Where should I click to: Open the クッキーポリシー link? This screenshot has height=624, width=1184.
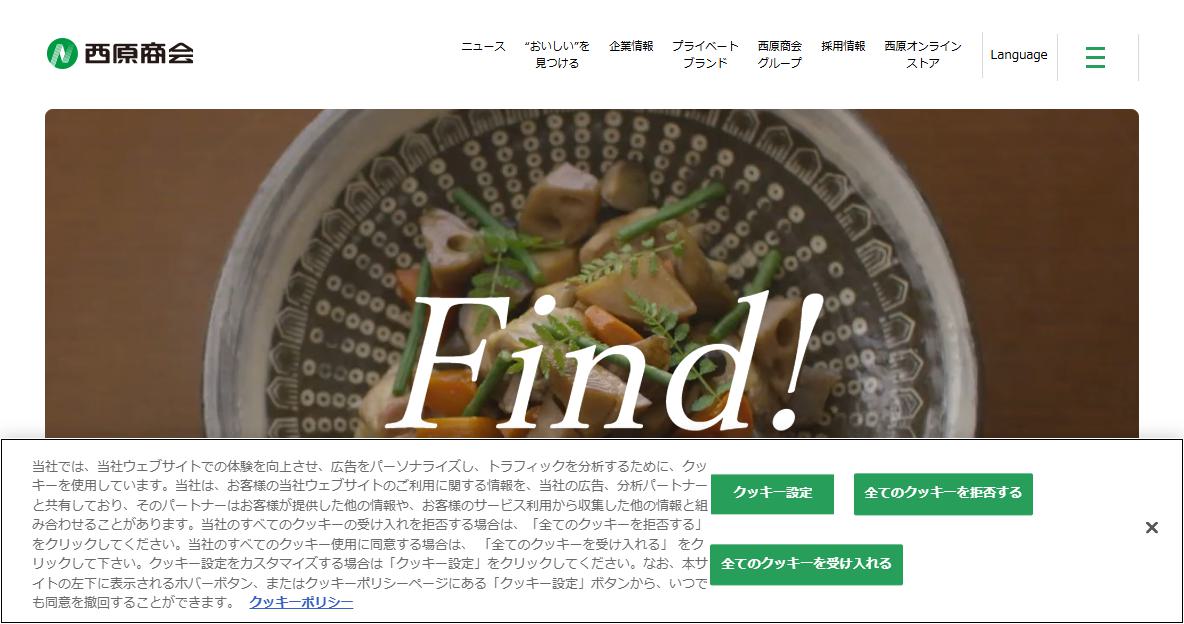coord(301,602)
